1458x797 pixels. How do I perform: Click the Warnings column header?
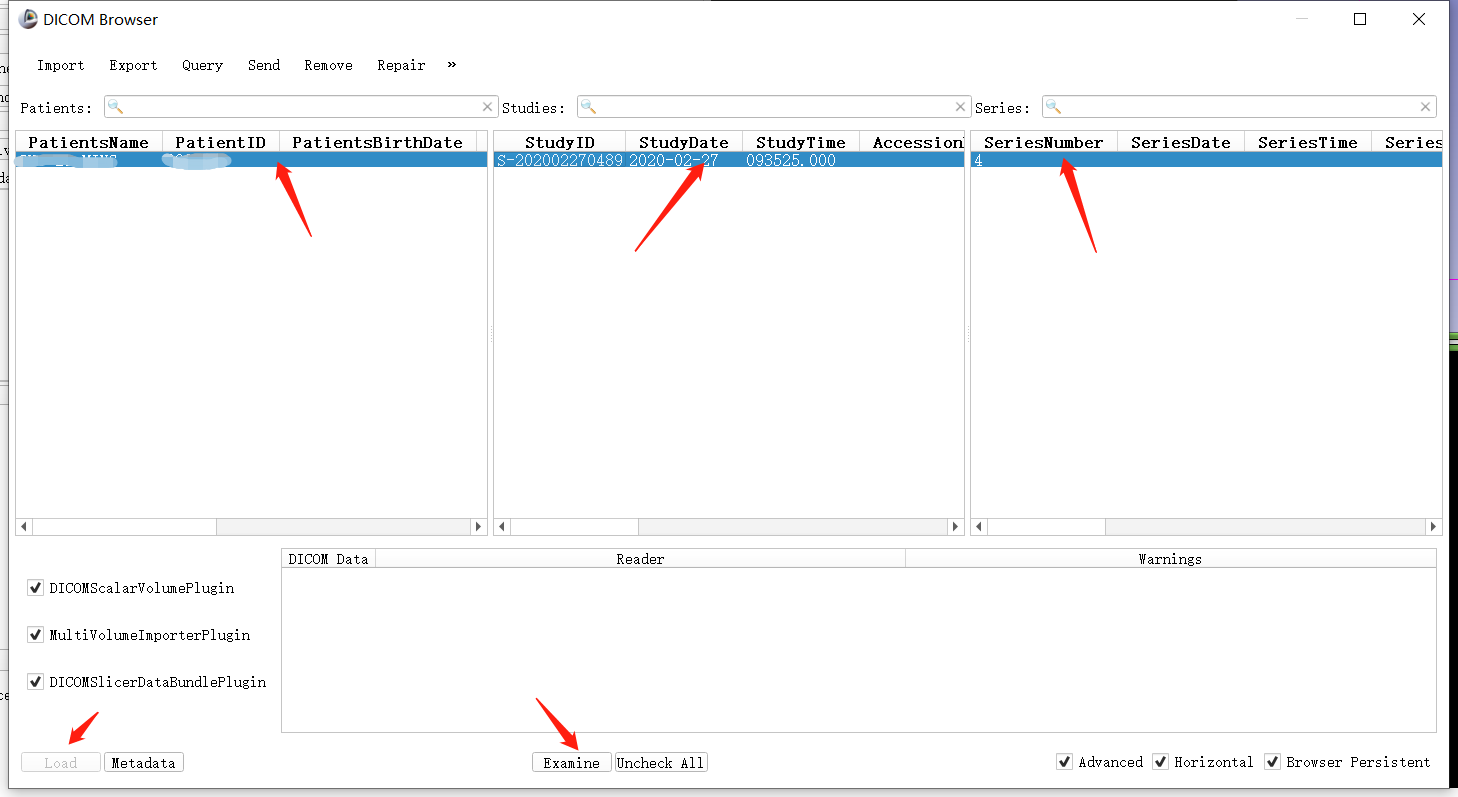pos(1170,559)
